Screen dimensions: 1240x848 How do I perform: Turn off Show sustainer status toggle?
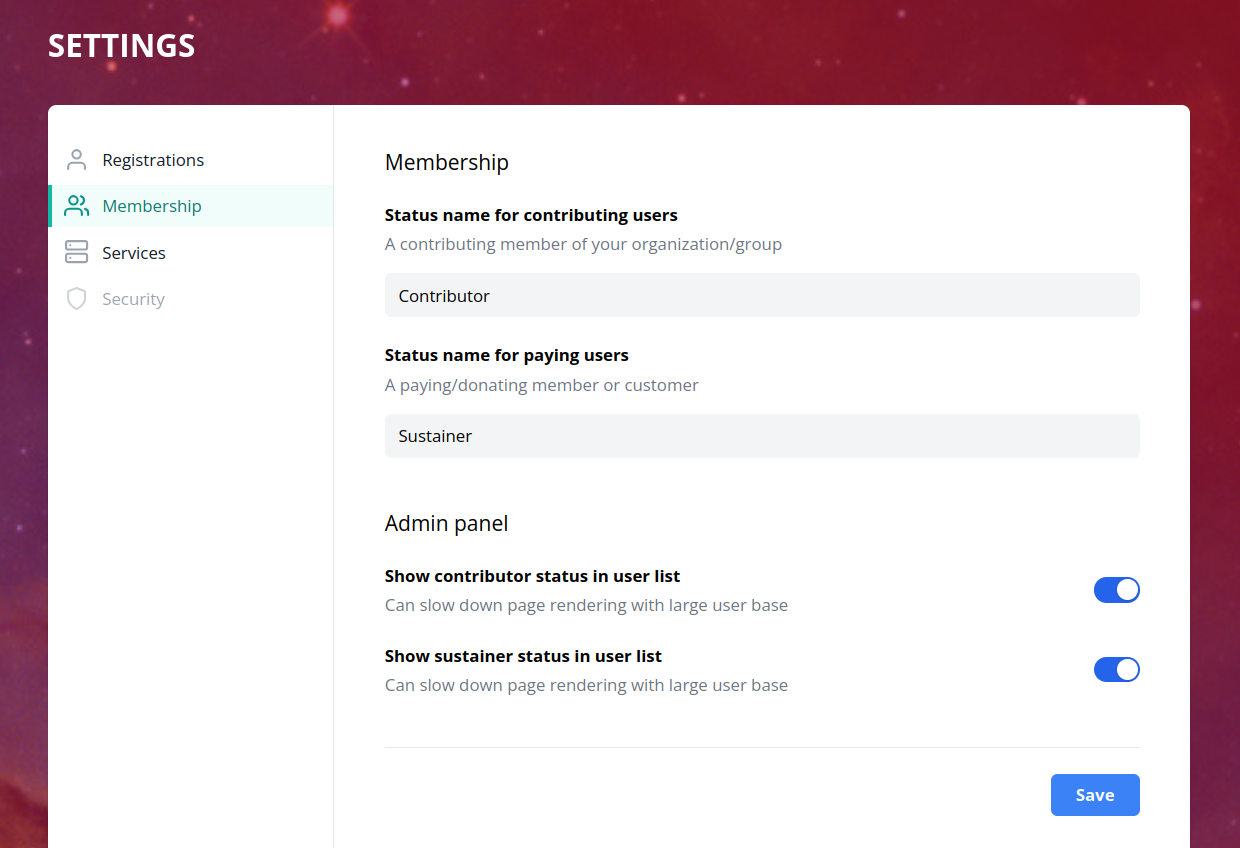click(1116, 670)
